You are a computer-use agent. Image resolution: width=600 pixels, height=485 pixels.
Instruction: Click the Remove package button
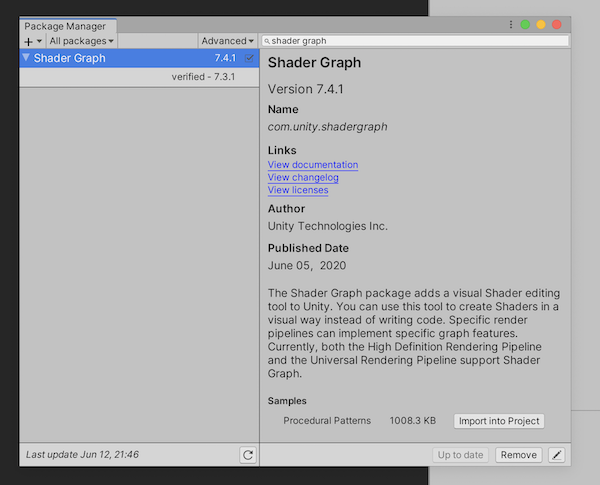click(x=518, y=455)
